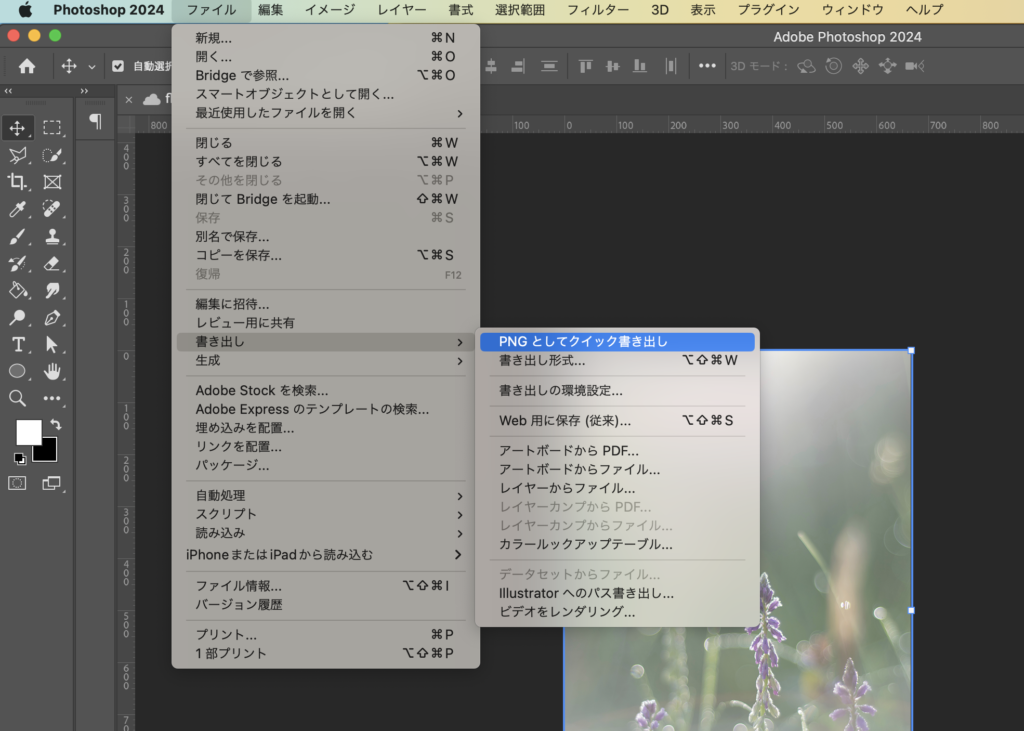
Task: Choose Web 用に保存 (従来)...
Action: coord(617,421)
